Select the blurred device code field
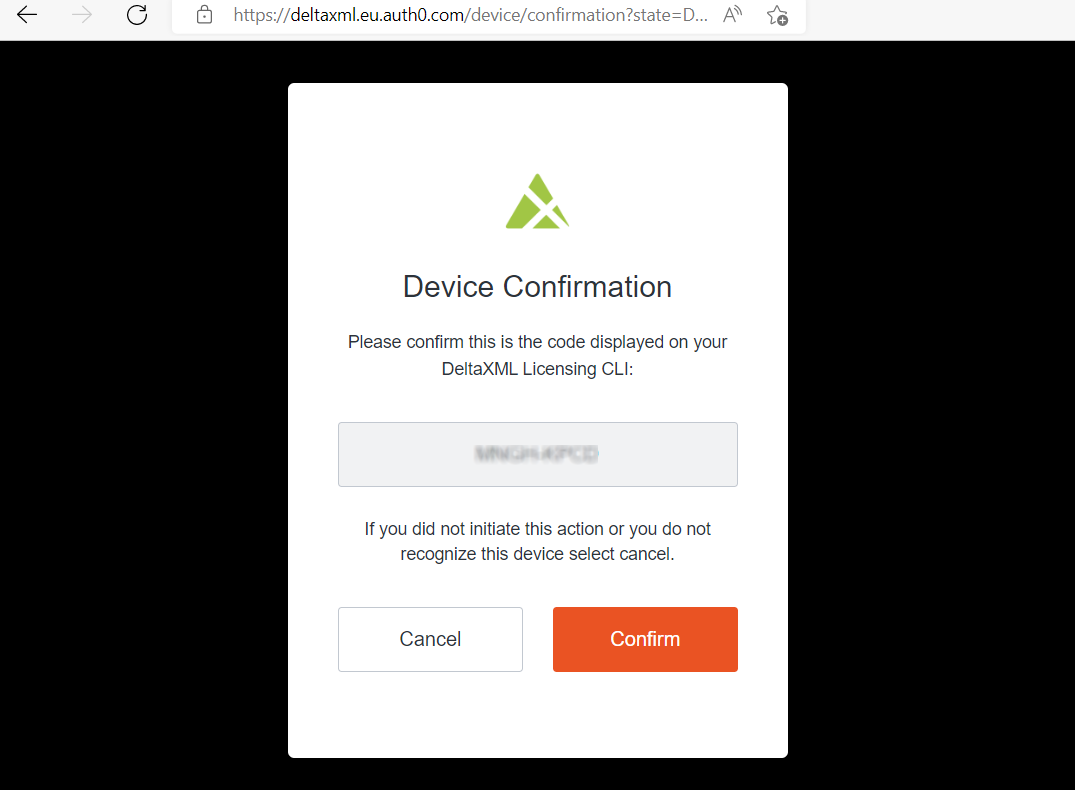 (538, 454)
